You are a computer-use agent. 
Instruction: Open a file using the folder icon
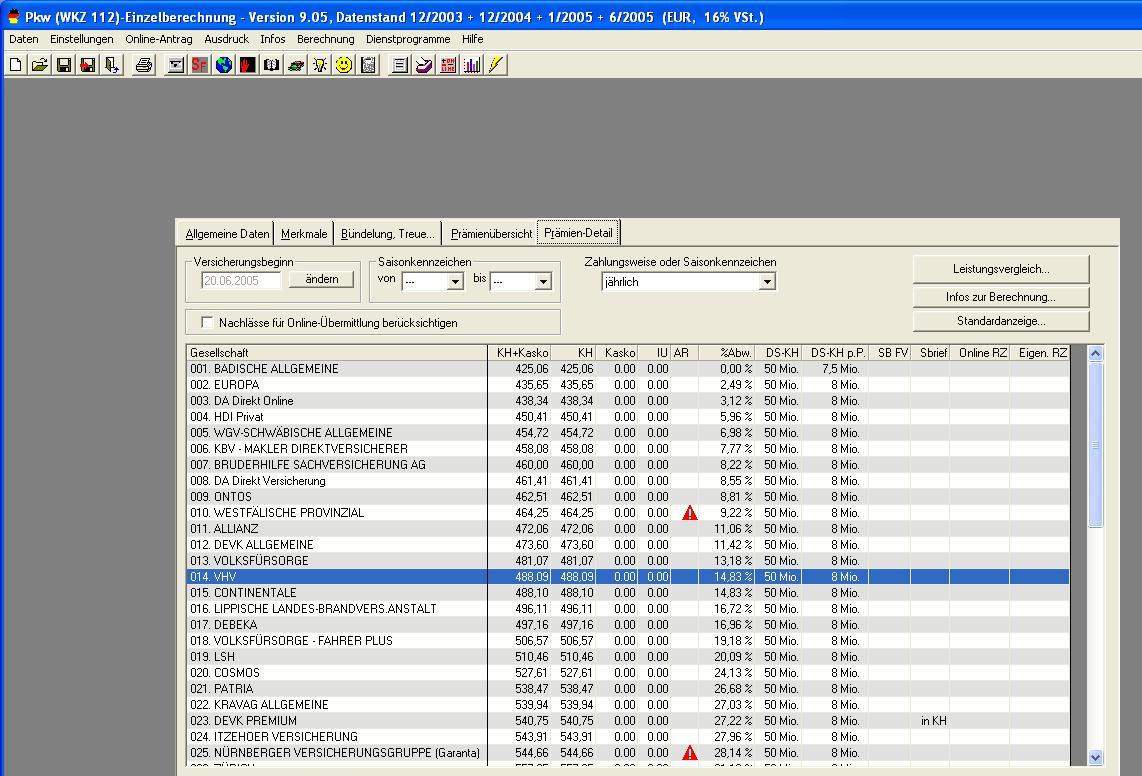coord(39,65)
